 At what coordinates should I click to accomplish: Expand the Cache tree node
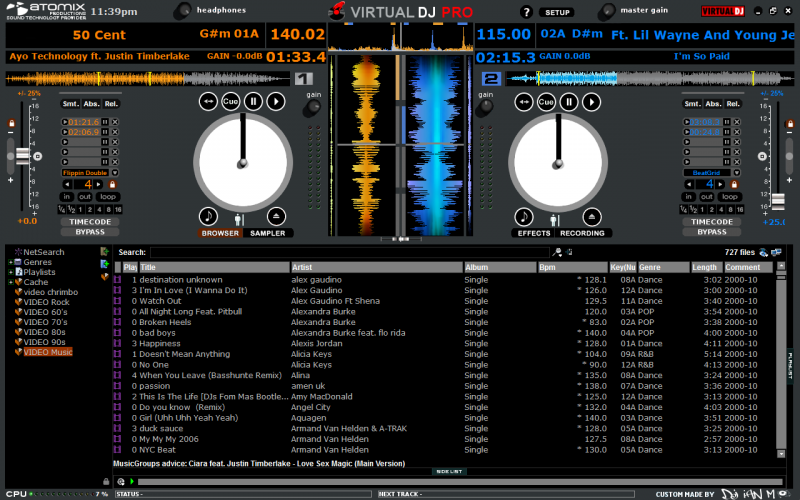click(10, 282)
